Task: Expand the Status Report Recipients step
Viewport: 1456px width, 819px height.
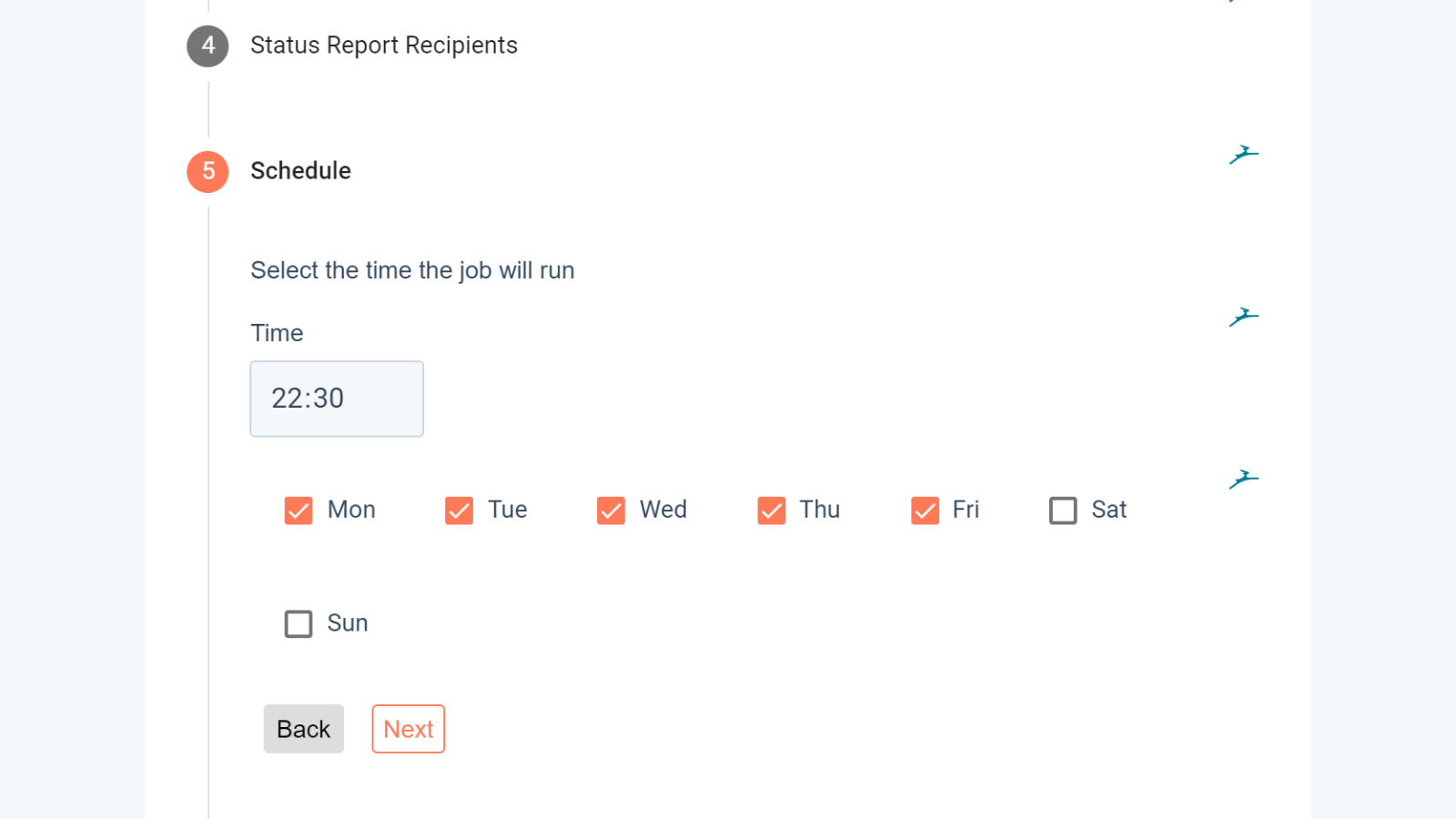Action: [383, 45]
